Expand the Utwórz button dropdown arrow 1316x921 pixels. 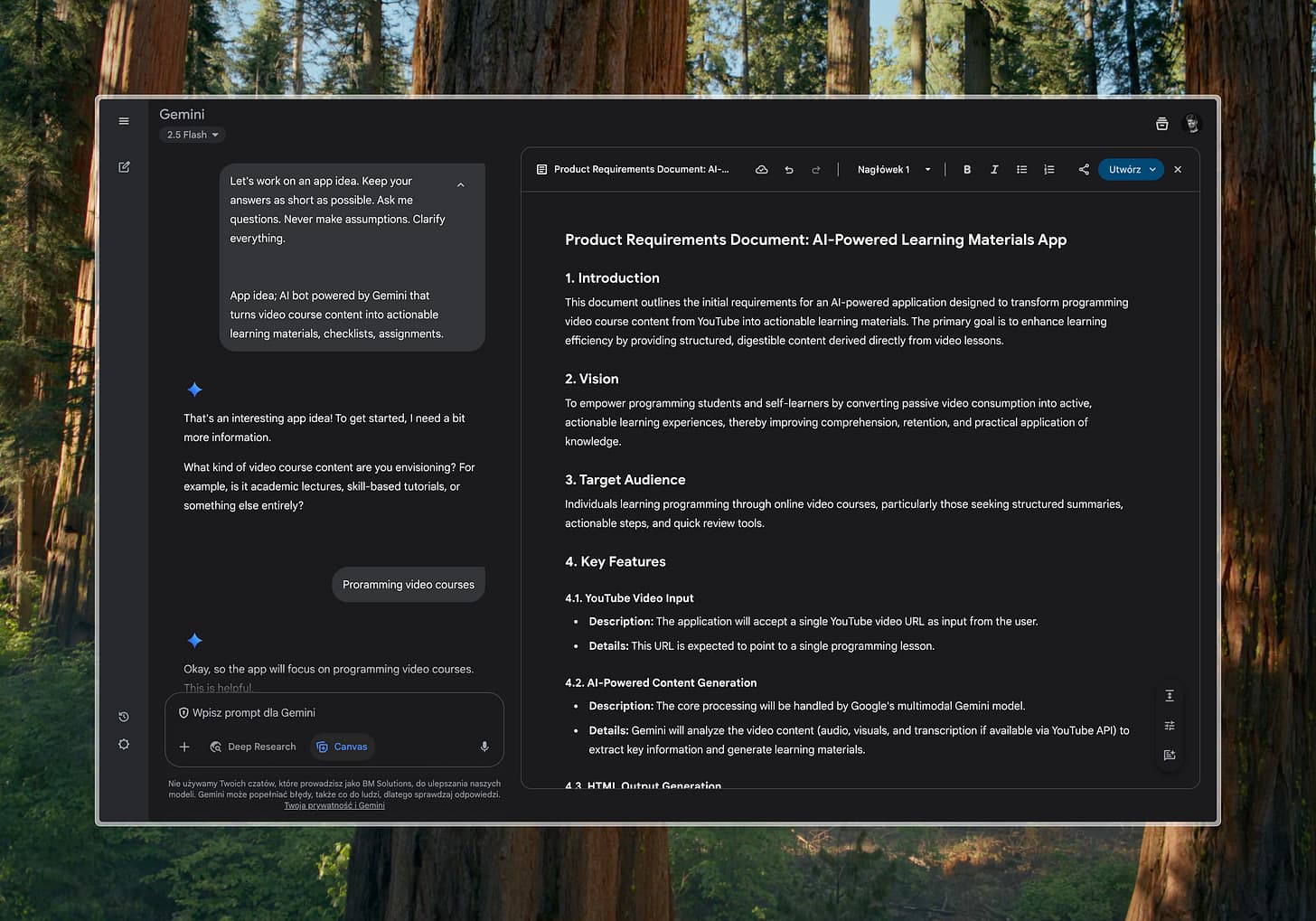1152,169
